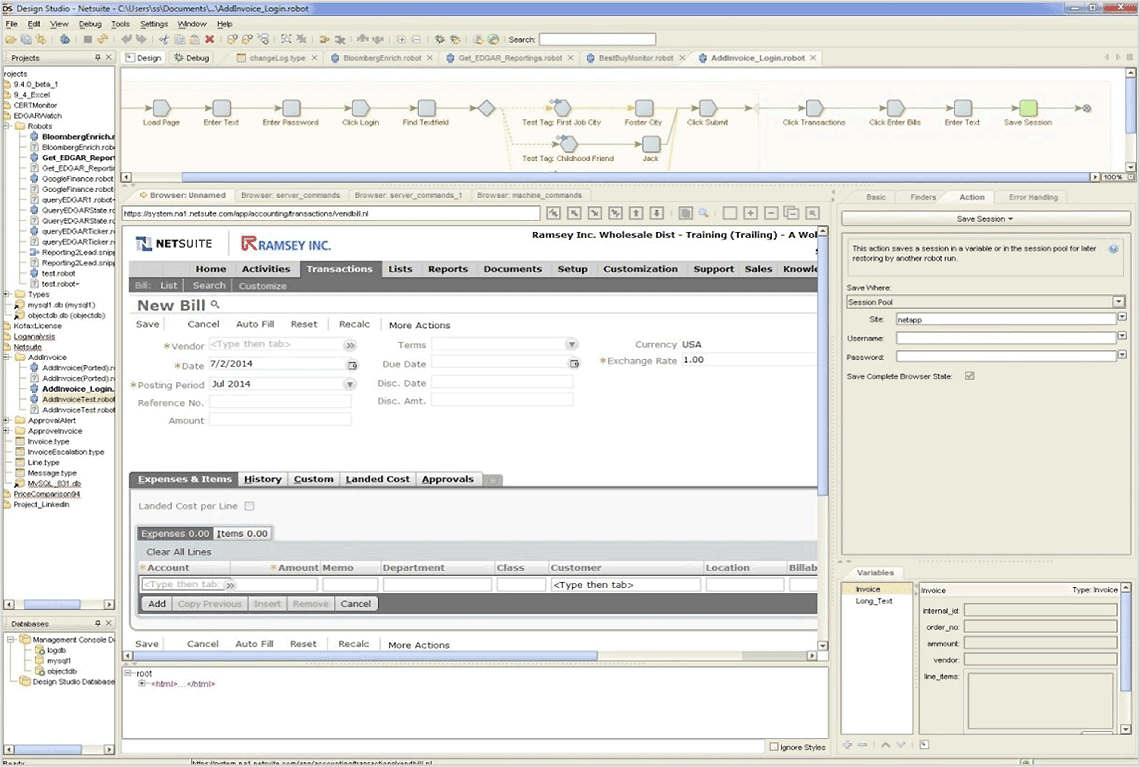Open the Username field options arrow
This screenshot has height=767, width=1140.
click(1122, 336)
